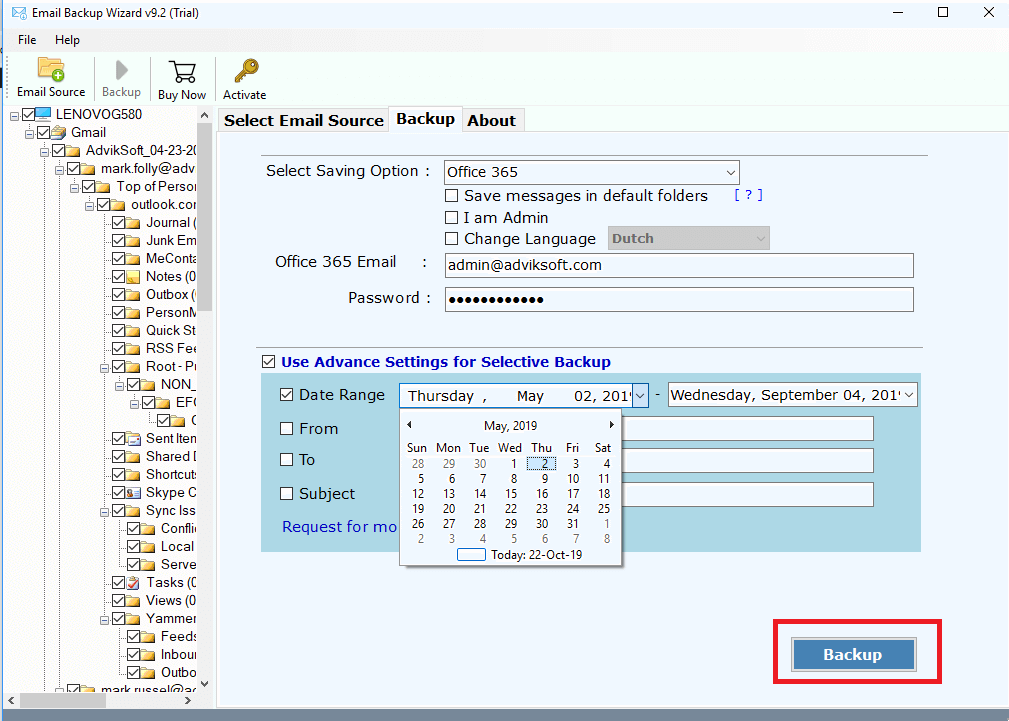Select May 15 in the calendar
The height and width of the screenshot is (721, 1009).
pyautogui.click(x=511, y=494)
